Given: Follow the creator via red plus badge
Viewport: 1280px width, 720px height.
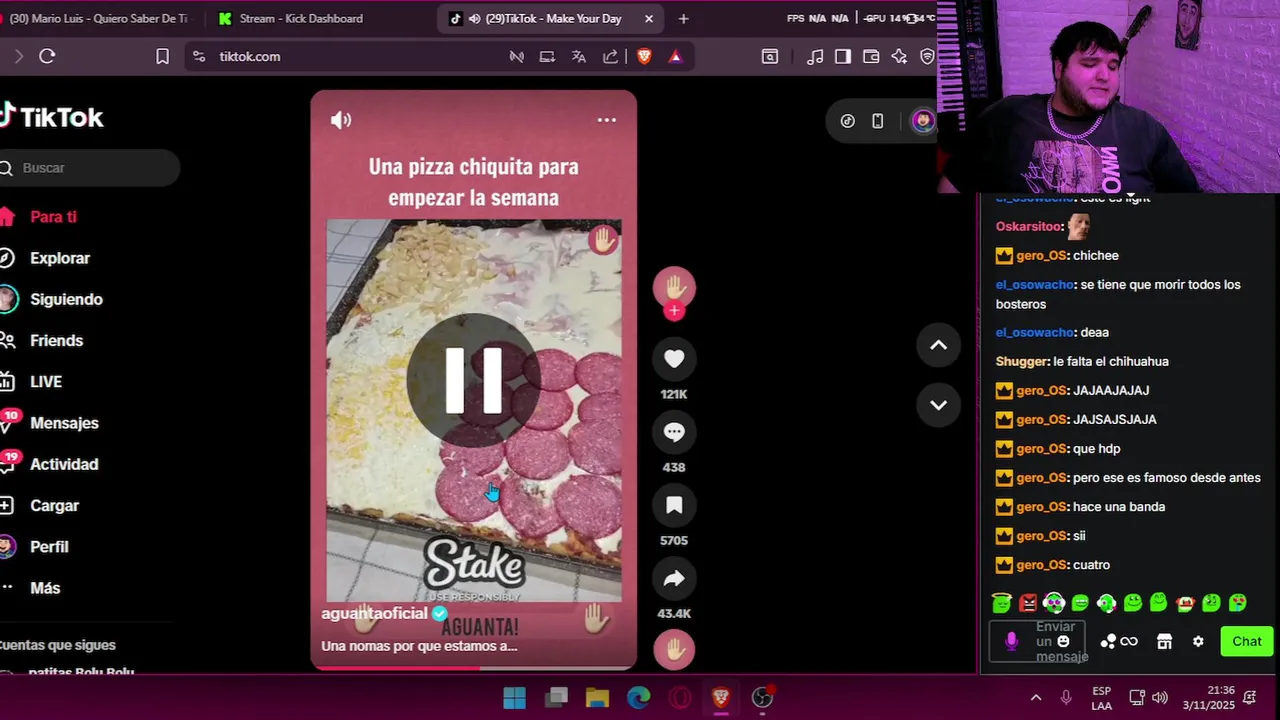Looking at the screenshot, I should pos(674,311).
